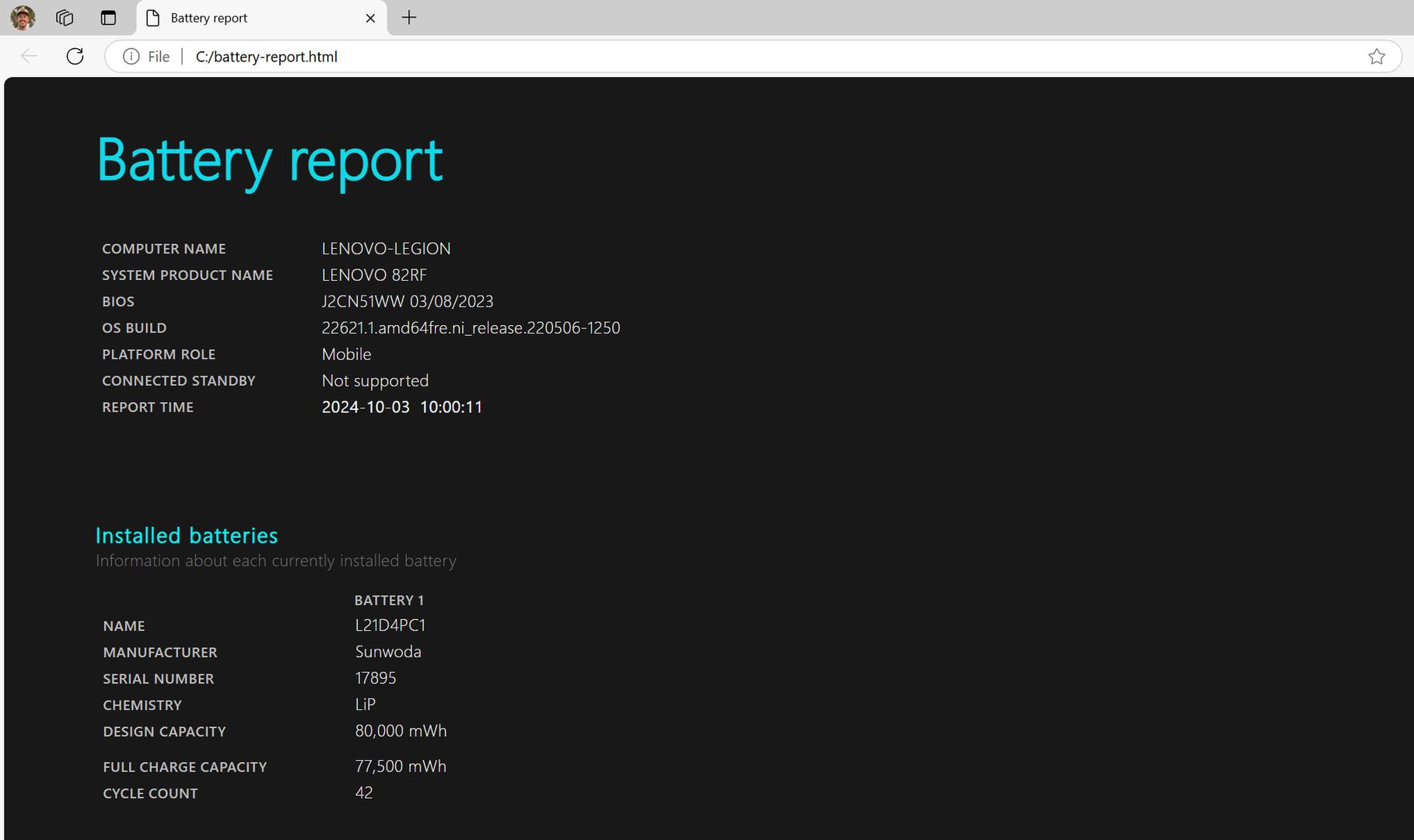Add page to favorites with the star
The width and height of the screenshot is (1414, 840).
click(1376, 57)
